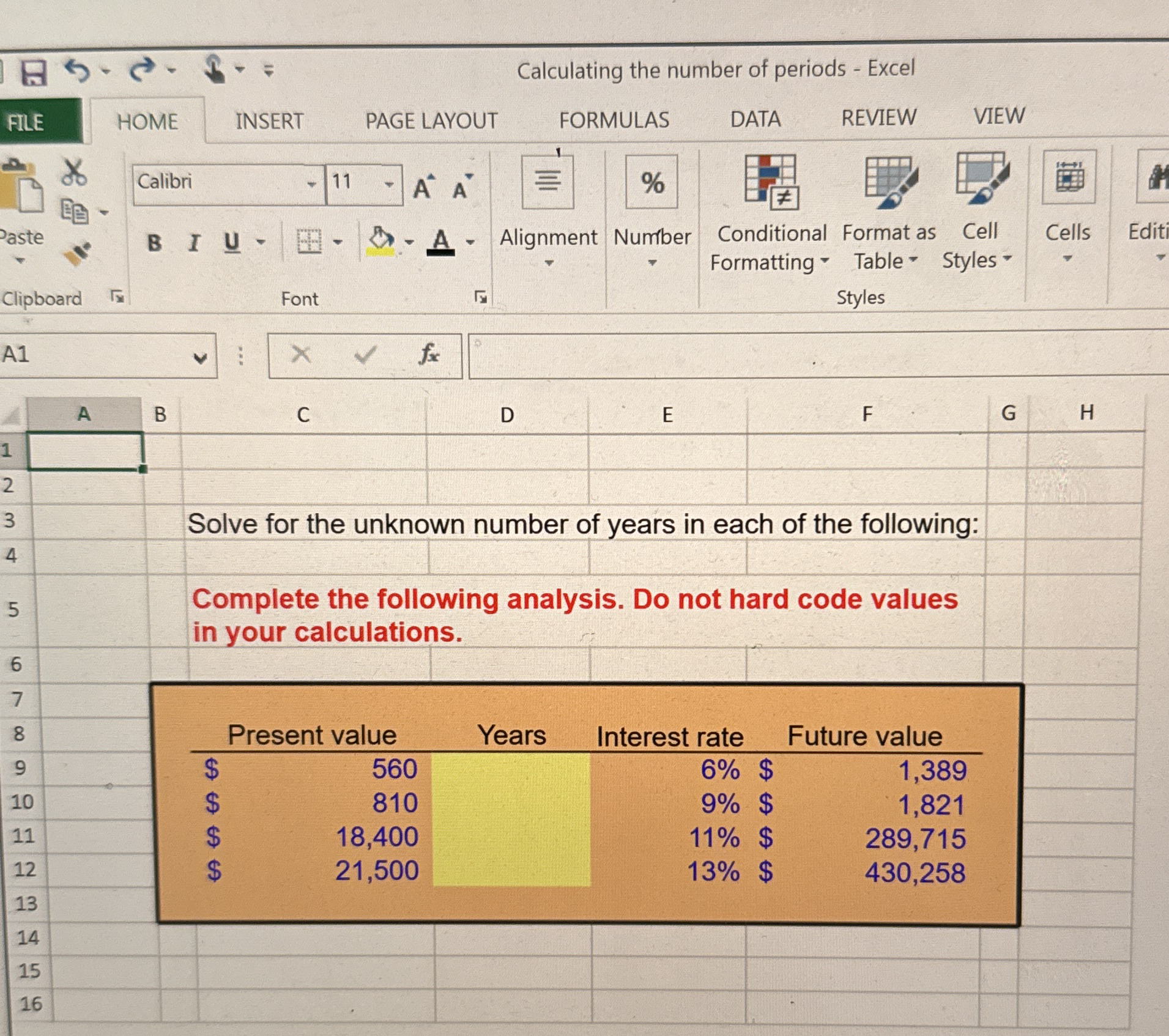Click into the formula bar

tap(818, 355)
